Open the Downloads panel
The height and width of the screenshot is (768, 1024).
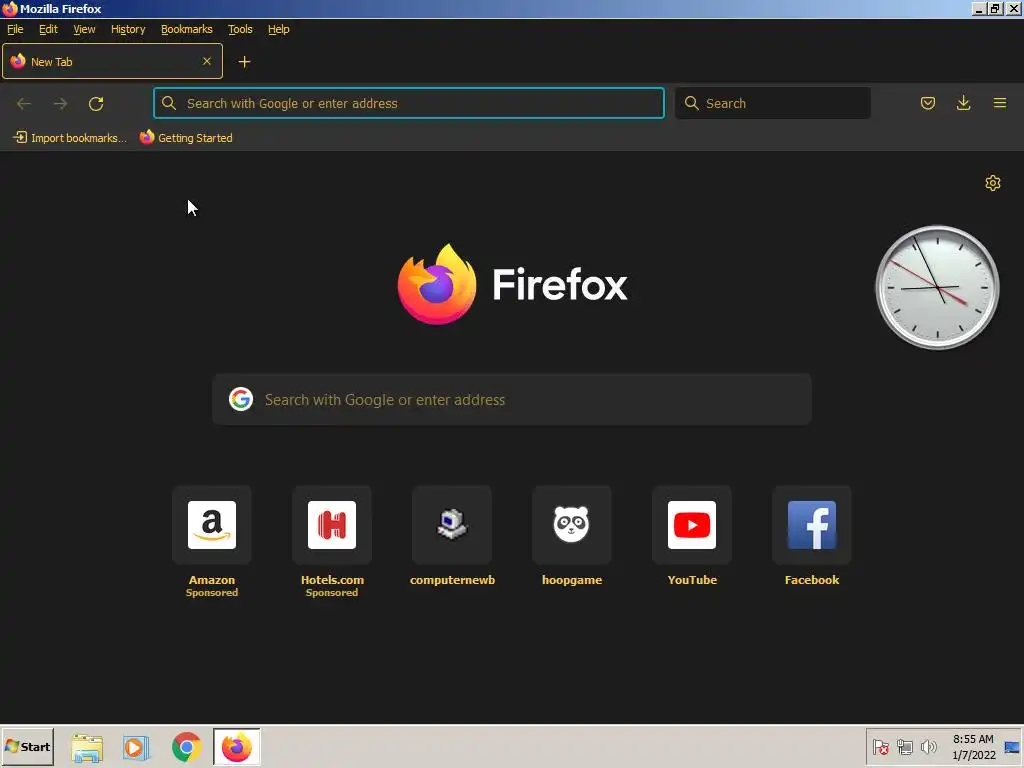coord(963,103)
